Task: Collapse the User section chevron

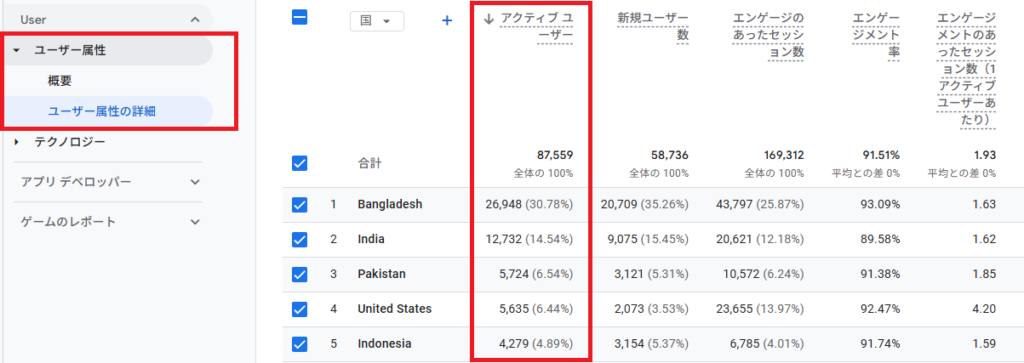Action: [x=195, y=20]
